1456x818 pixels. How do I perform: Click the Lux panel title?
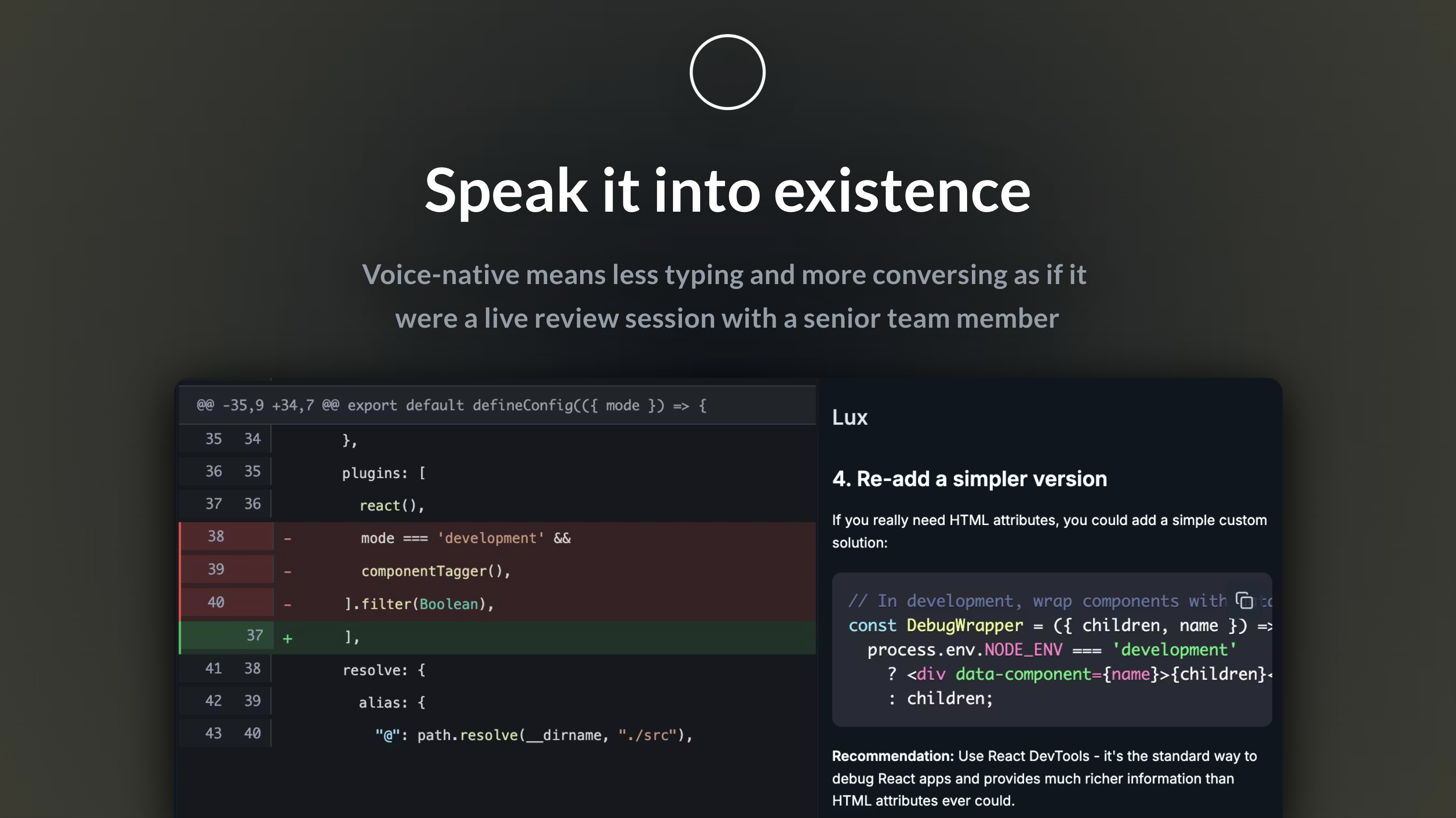pyautogui.click(x=849, y=417)
